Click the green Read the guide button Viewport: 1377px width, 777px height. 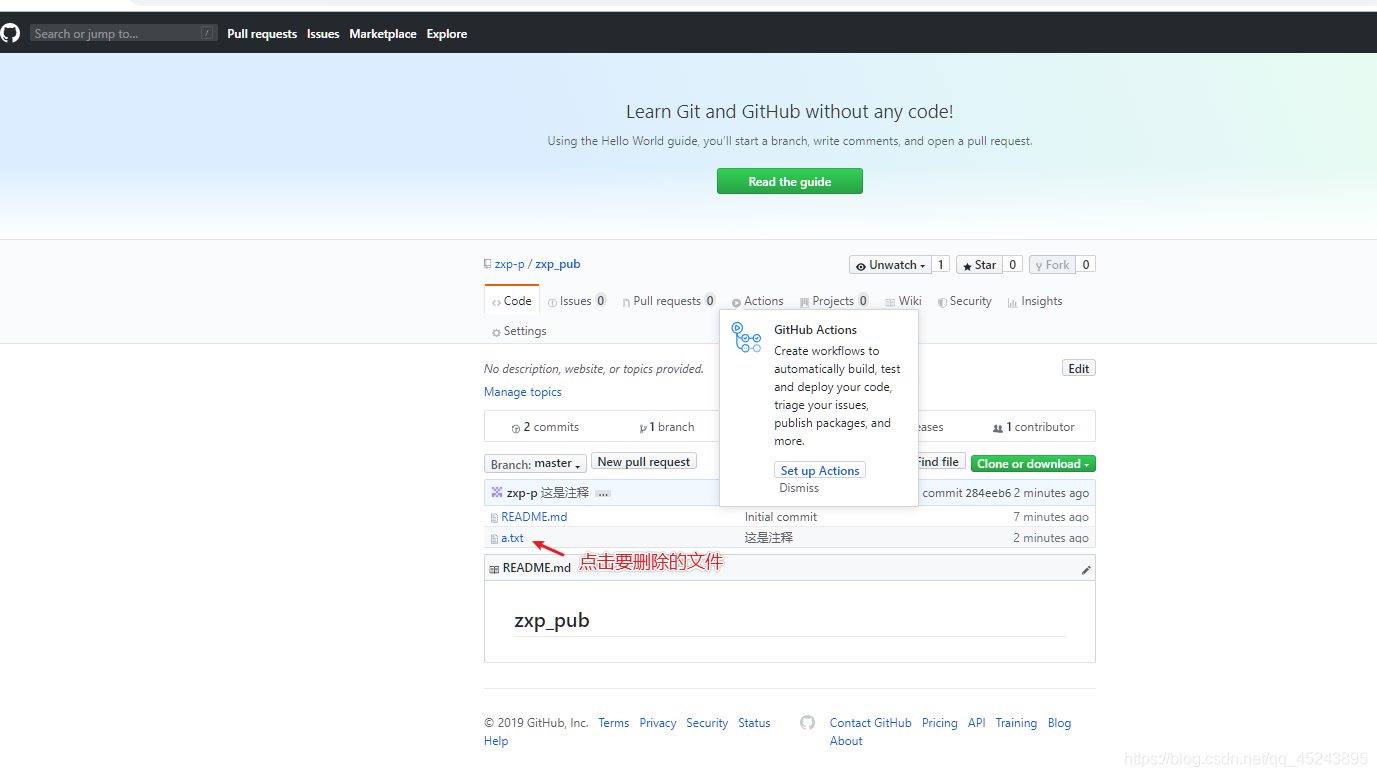point(790,181)
